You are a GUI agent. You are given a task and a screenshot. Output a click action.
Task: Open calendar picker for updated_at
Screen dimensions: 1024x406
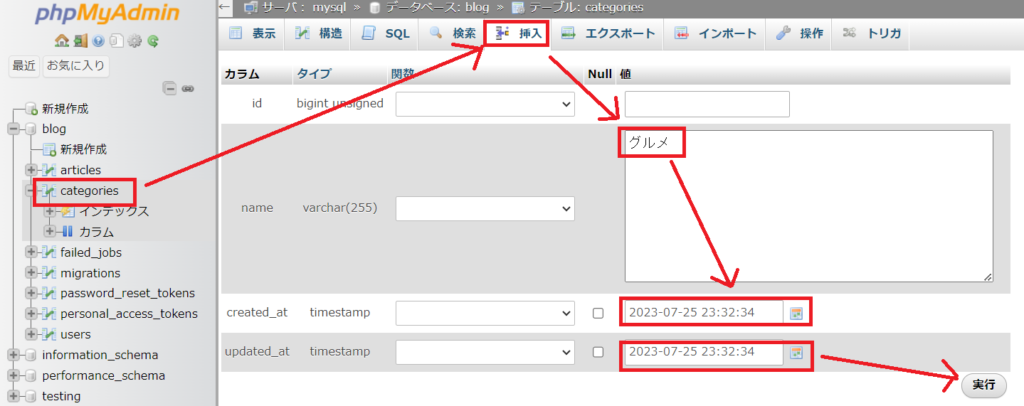[x=795, y=353]
